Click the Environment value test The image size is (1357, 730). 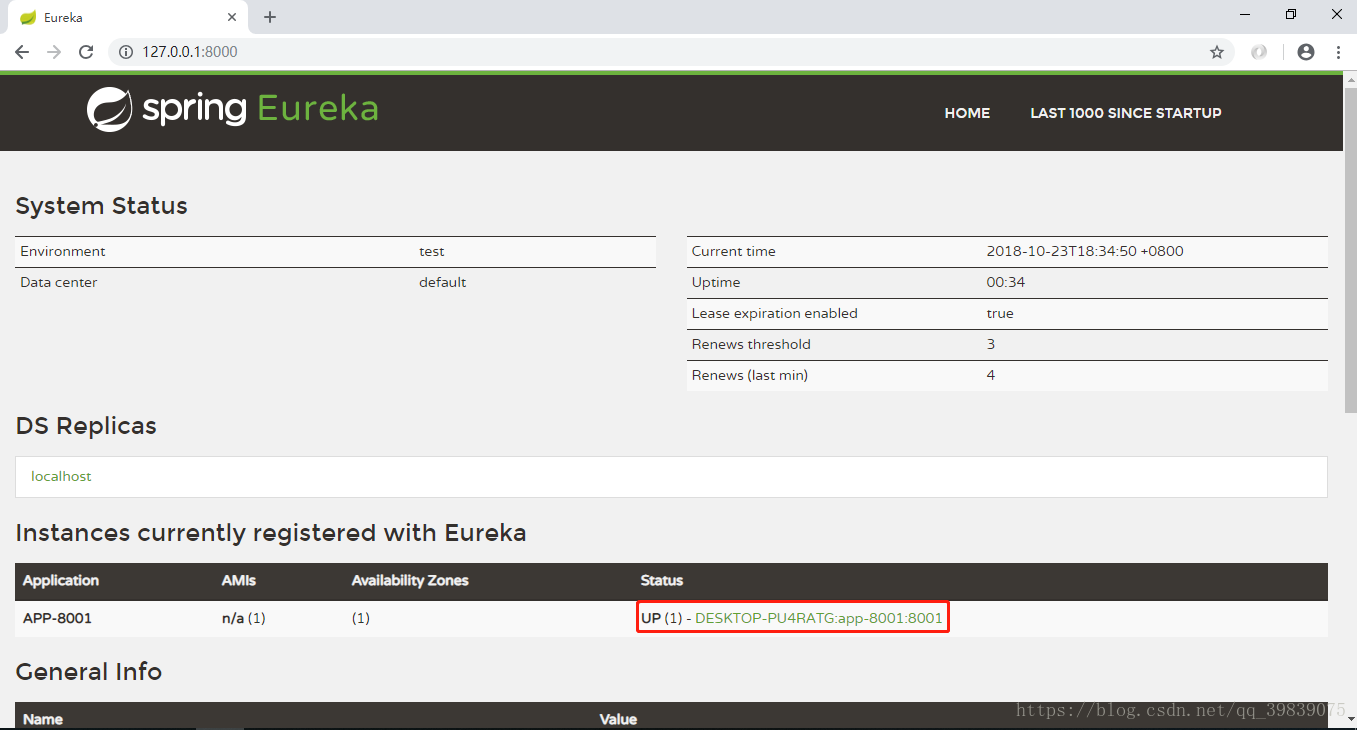(432, 251)
